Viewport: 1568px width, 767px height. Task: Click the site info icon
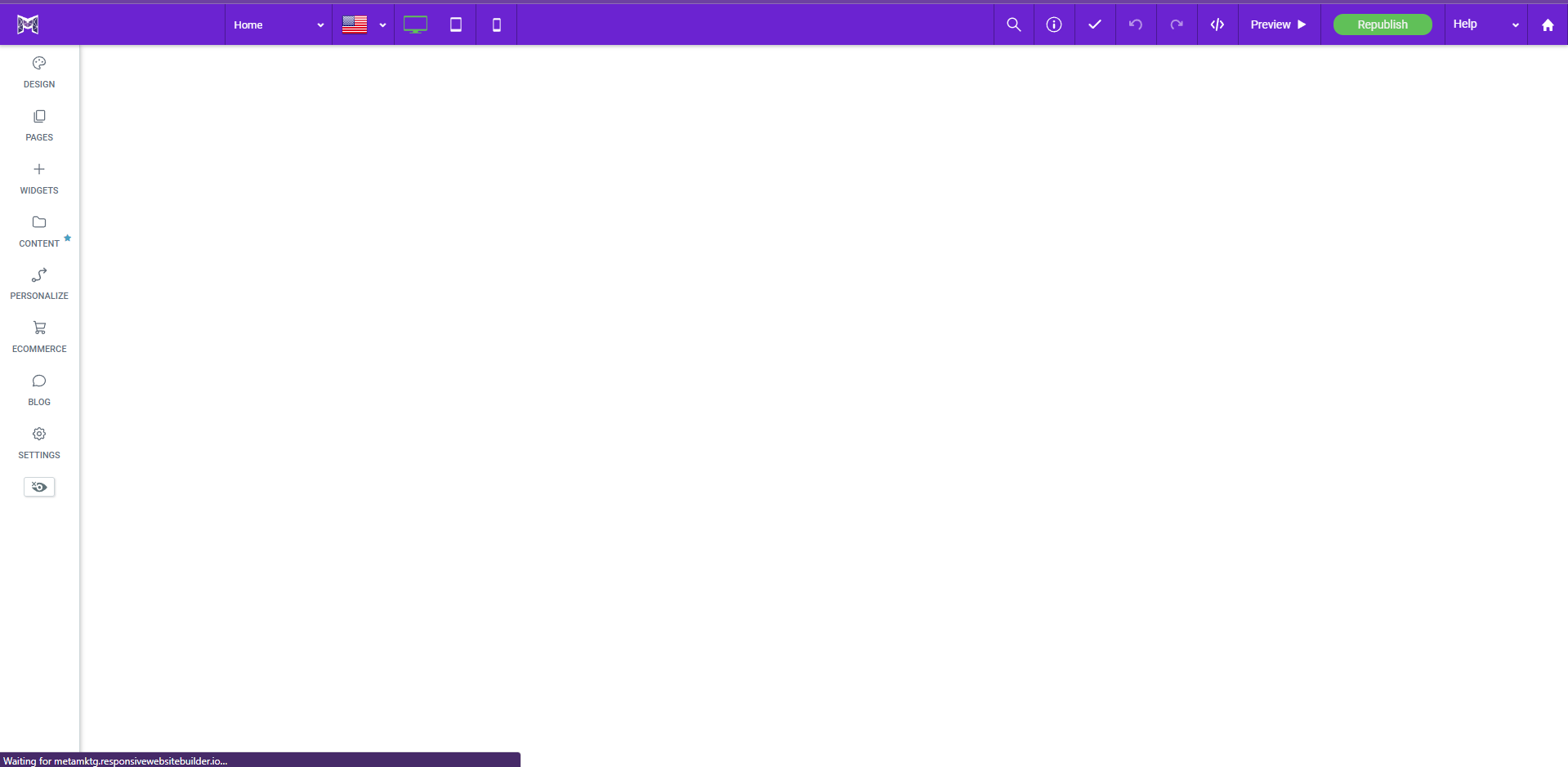pos(1054,25)
